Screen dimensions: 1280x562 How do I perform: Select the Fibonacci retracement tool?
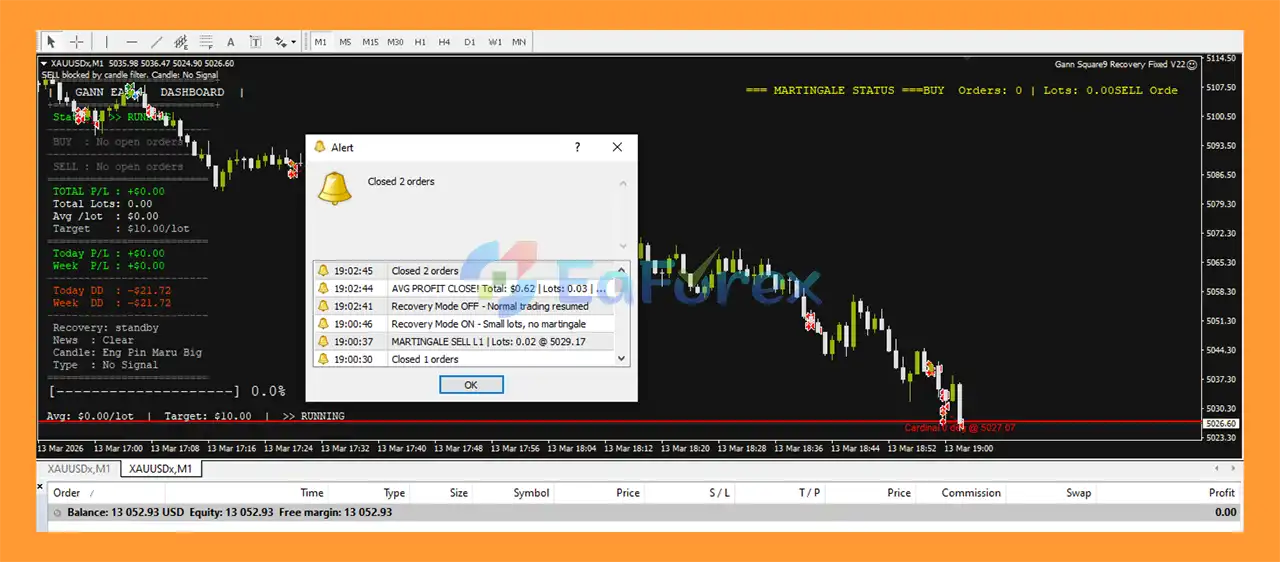pyautogui.click(x=206, y=42)
